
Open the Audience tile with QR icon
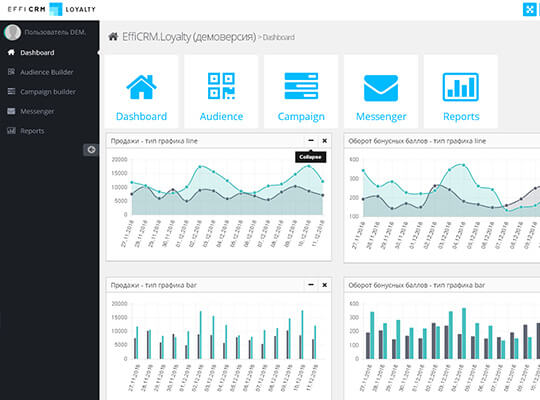pos(221,92)
